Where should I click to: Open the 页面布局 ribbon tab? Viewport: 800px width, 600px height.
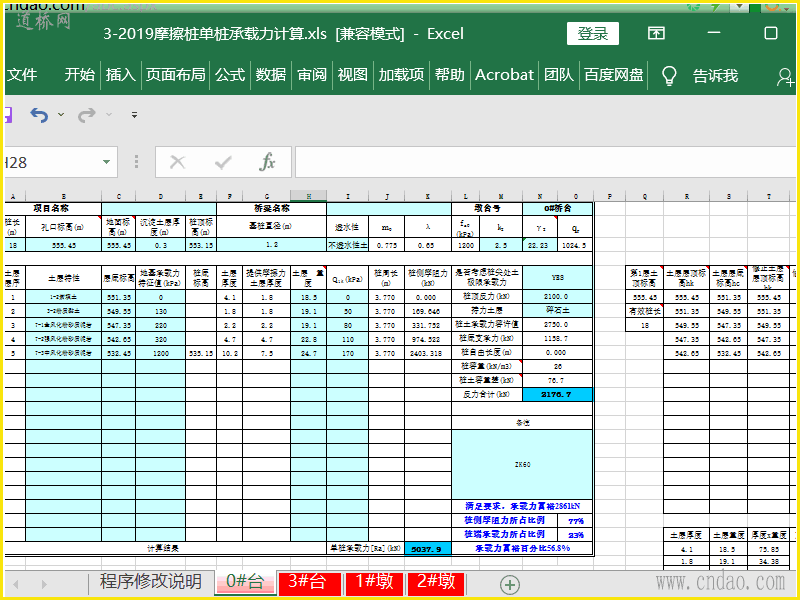(x=176, y=75)
